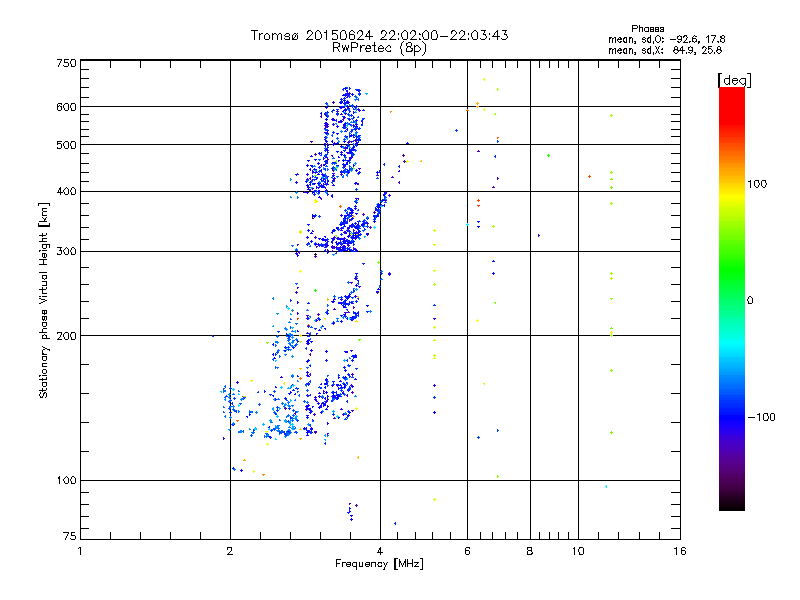Click the y-axis tick label '75'

70,536
